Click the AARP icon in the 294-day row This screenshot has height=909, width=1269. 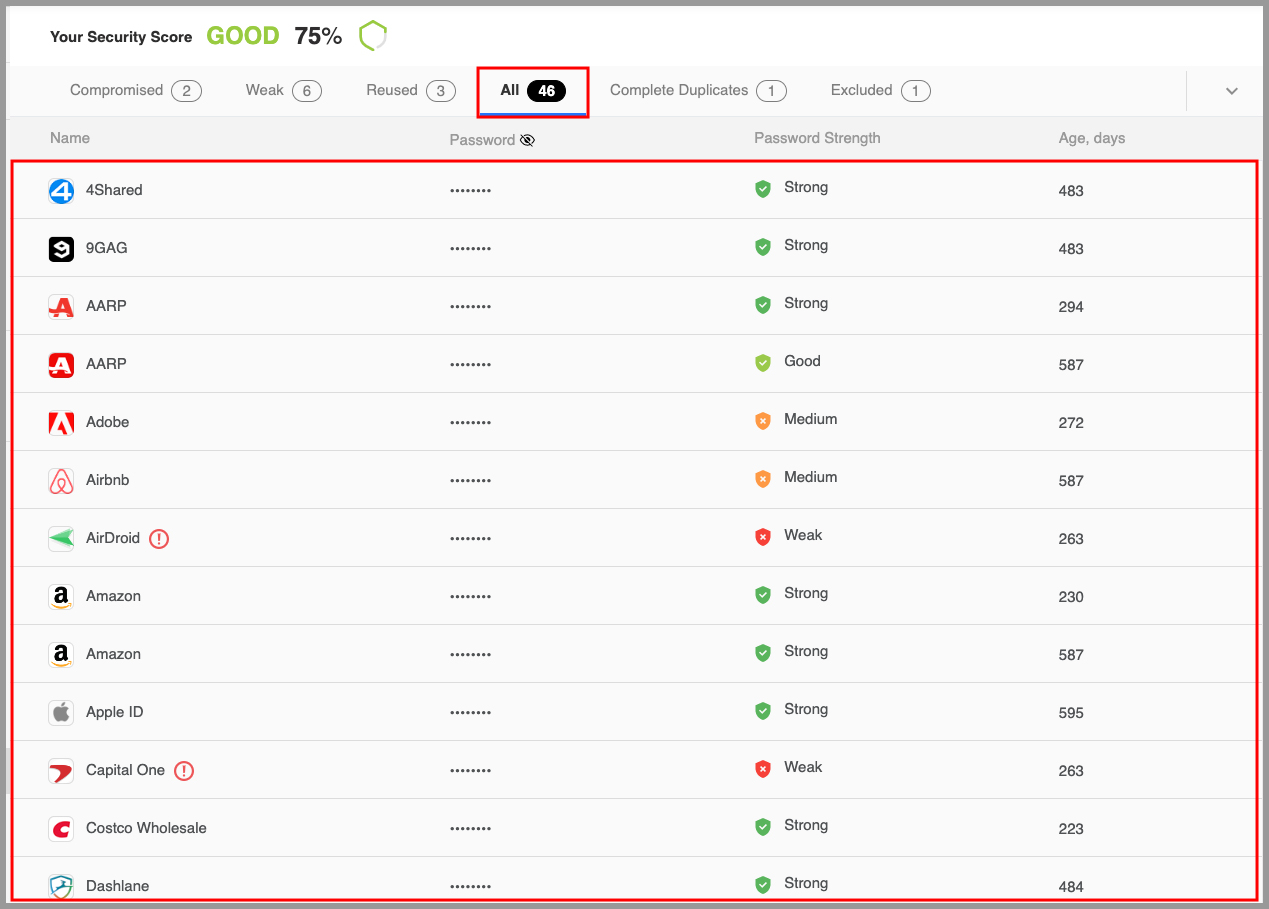click(x=61, y=307)
